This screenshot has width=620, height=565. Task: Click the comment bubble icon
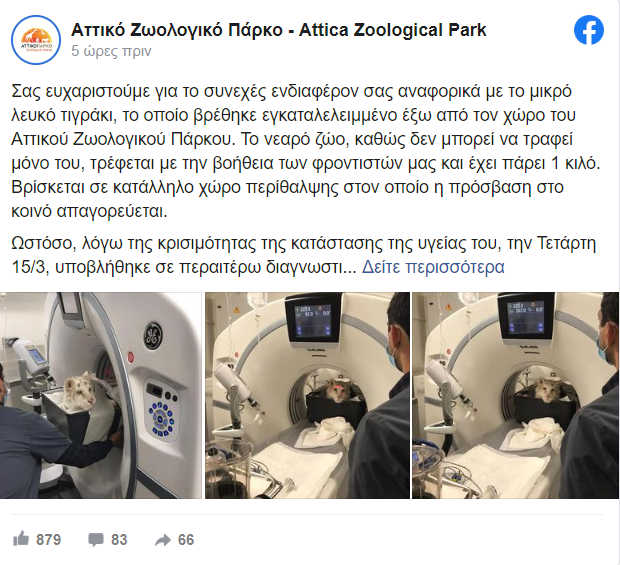96,540
